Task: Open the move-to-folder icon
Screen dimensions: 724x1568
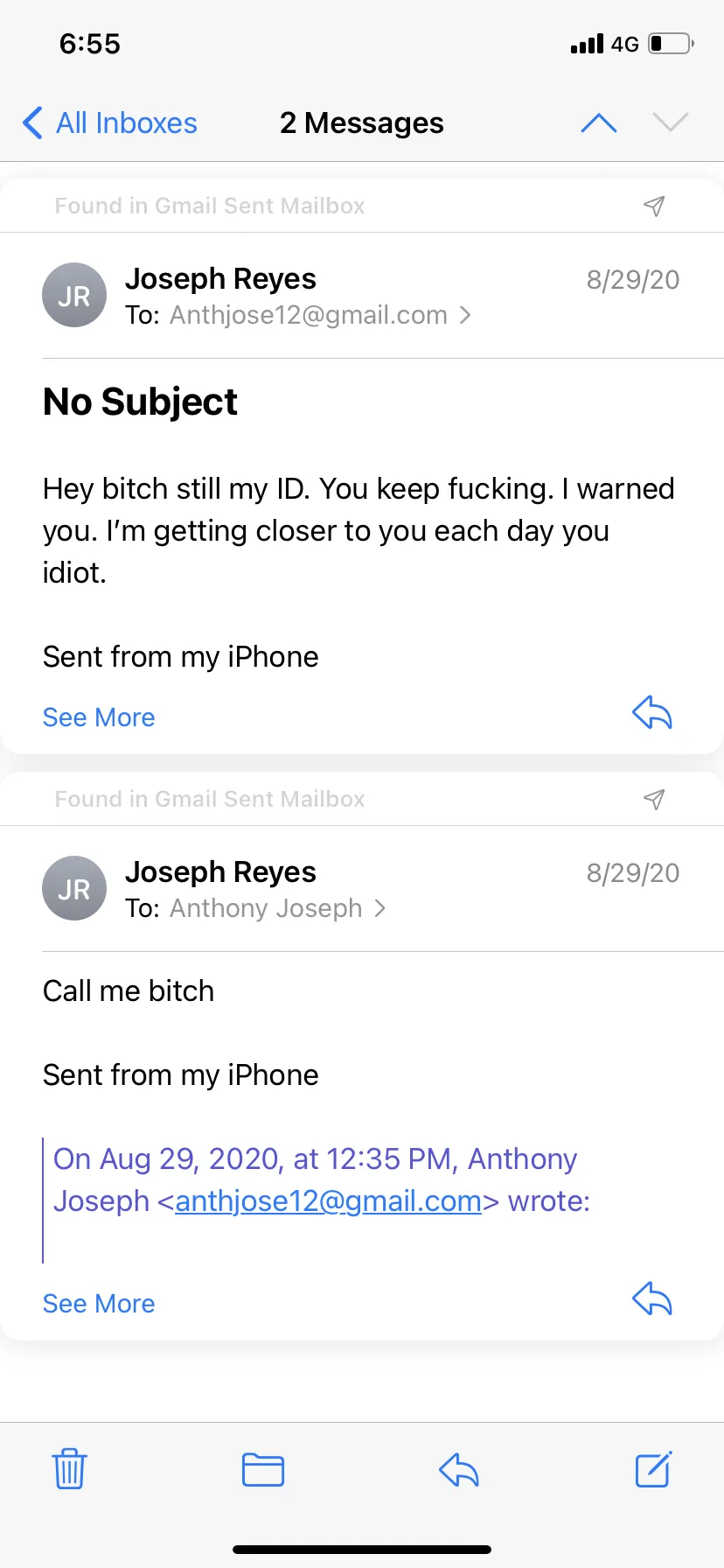Action: pos(263,1469)
